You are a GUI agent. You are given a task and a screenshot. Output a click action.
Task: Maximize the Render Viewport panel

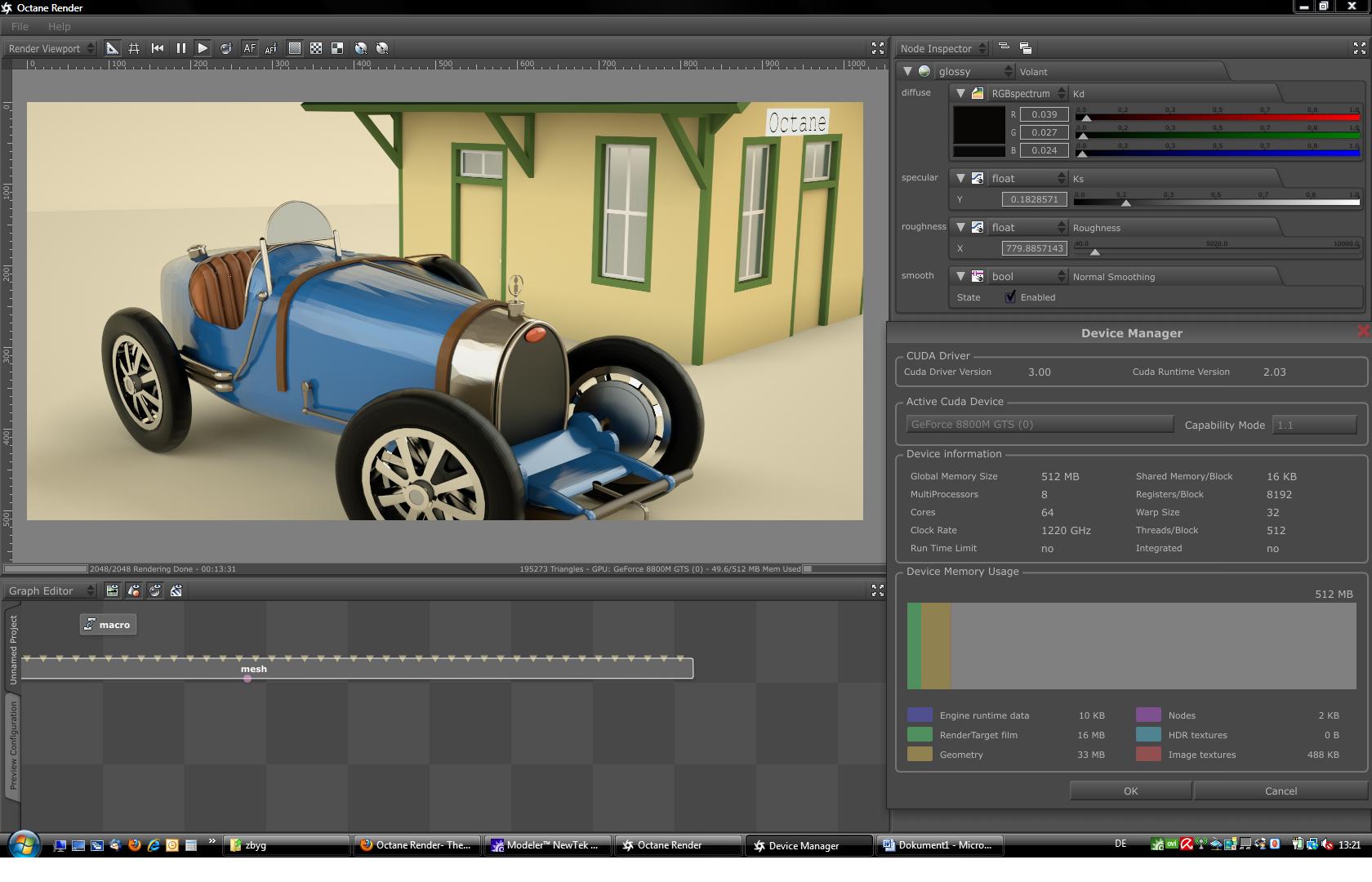(877, 48)
